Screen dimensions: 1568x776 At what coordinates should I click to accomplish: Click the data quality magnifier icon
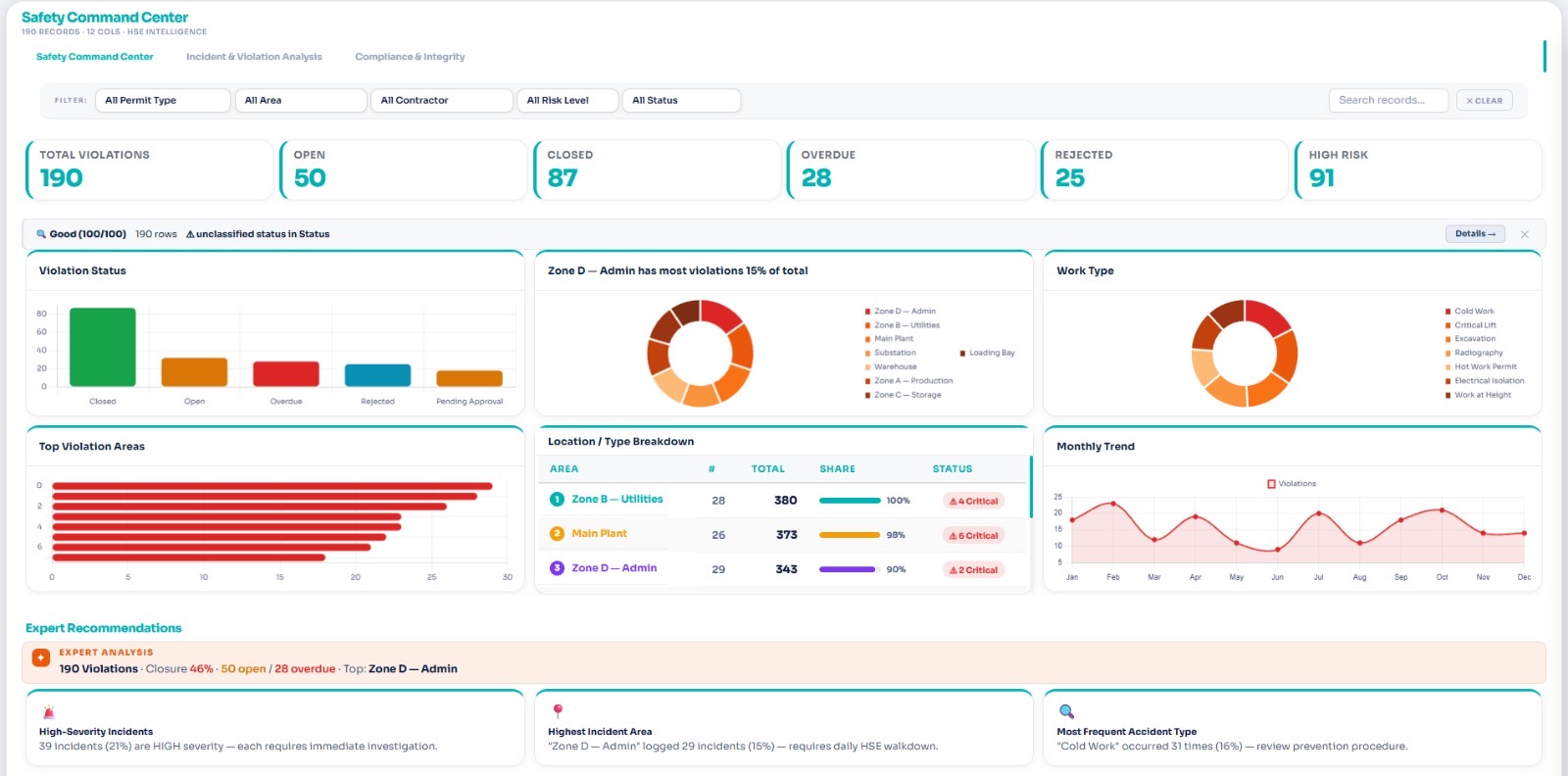coord(41,234)
